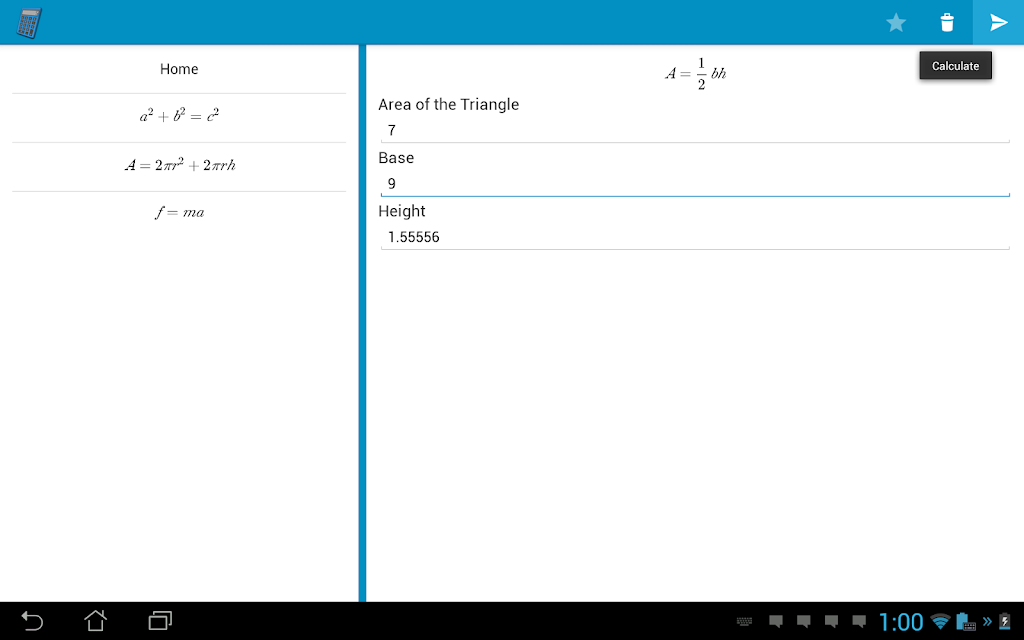The image size is (1024, 640).
Task: Open the recent apps switcher
Action: click(x=160, y=620)
